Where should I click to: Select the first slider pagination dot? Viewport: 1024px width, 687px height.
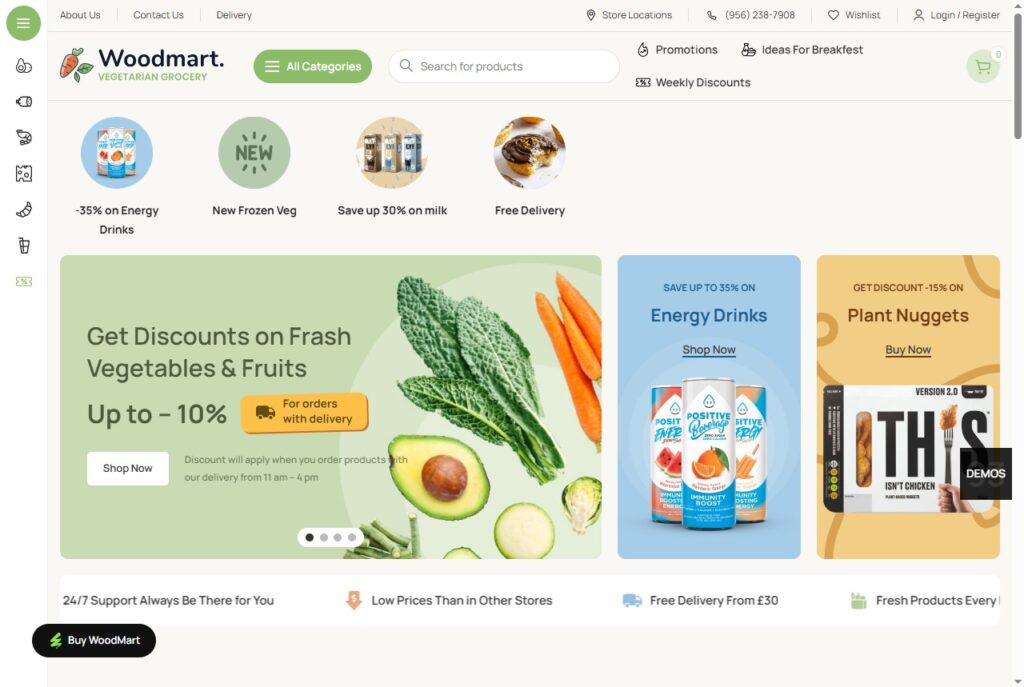point(310,537)
